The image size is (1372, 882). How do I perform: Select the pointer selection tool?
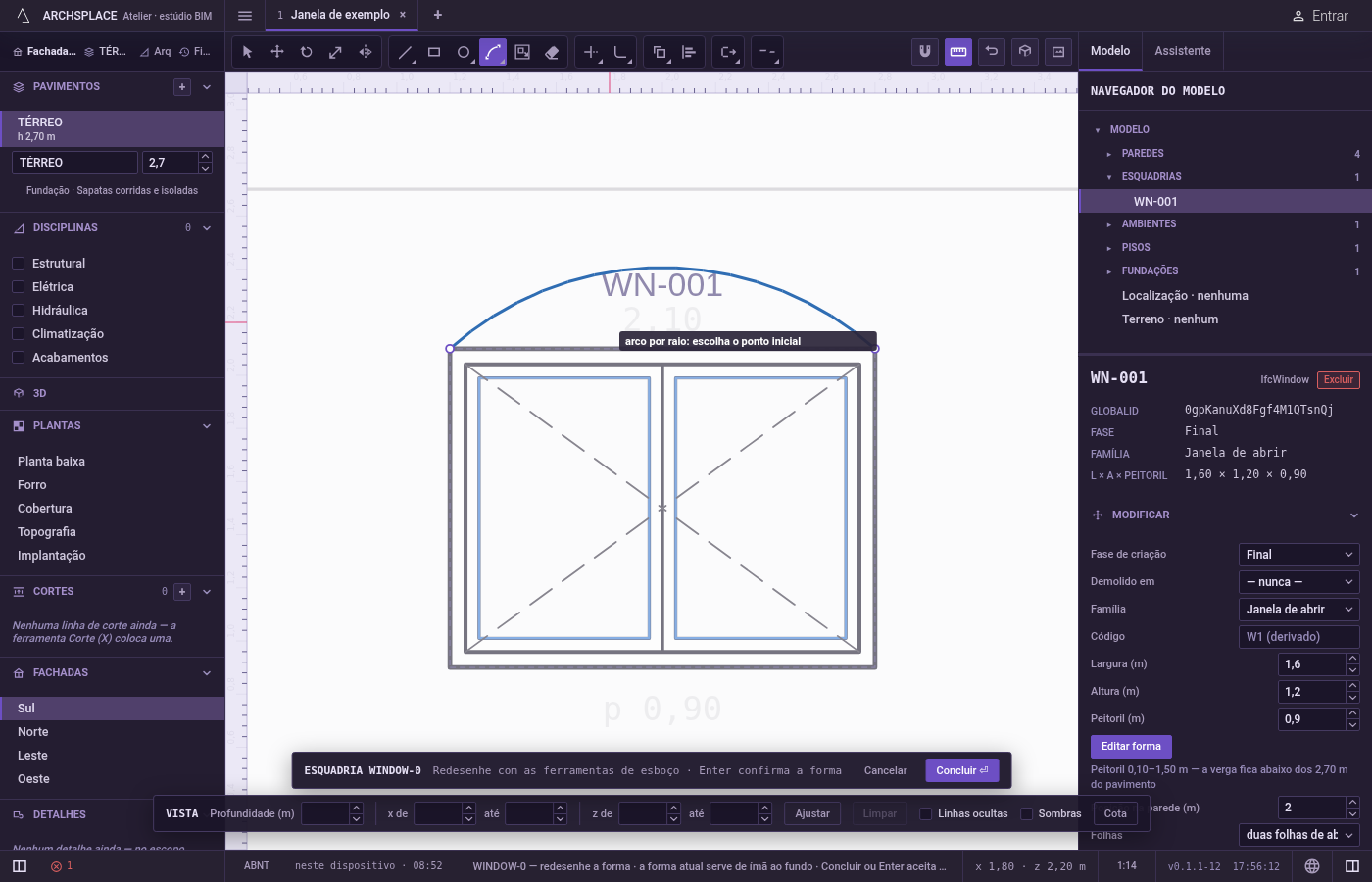248,52
